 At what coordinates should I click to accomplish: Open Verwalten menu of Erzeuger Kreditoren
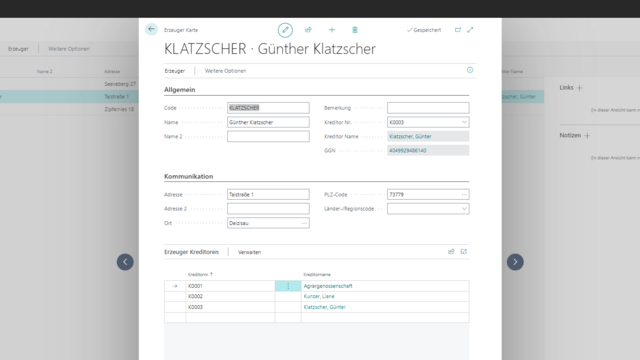pos(249,252)
